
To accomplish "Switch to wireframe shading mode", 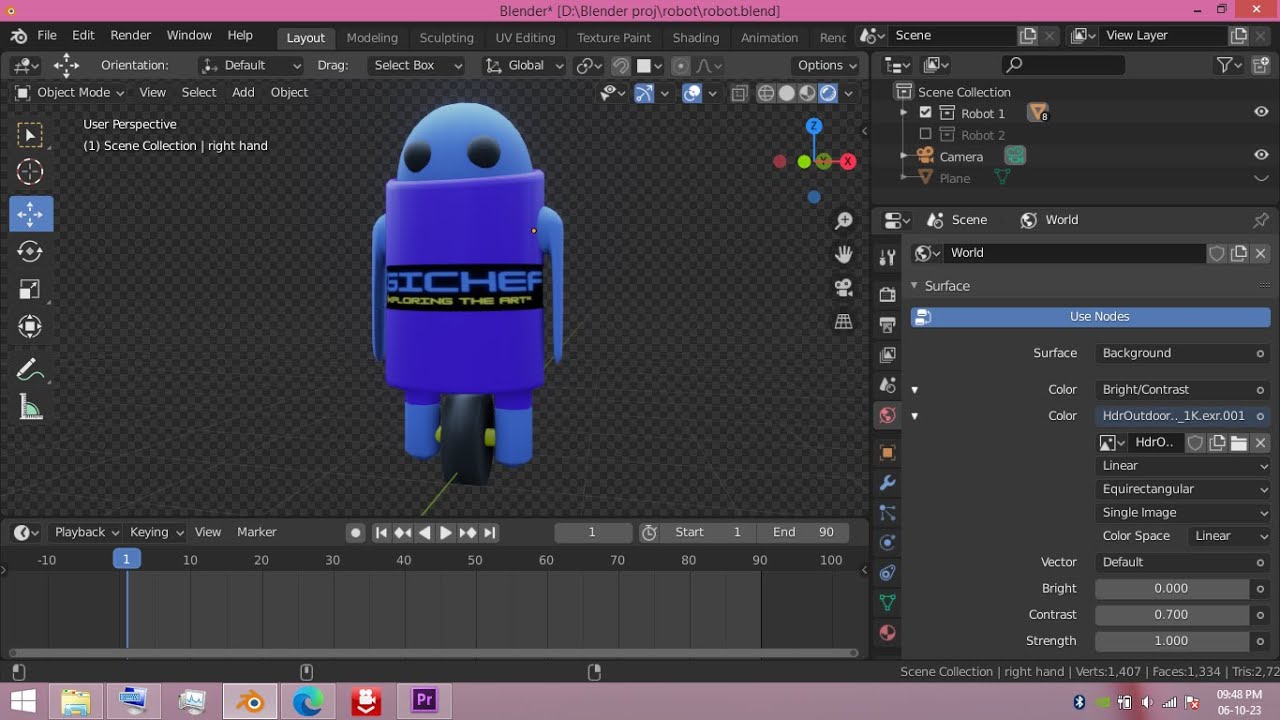I will [x=766, y=93].
